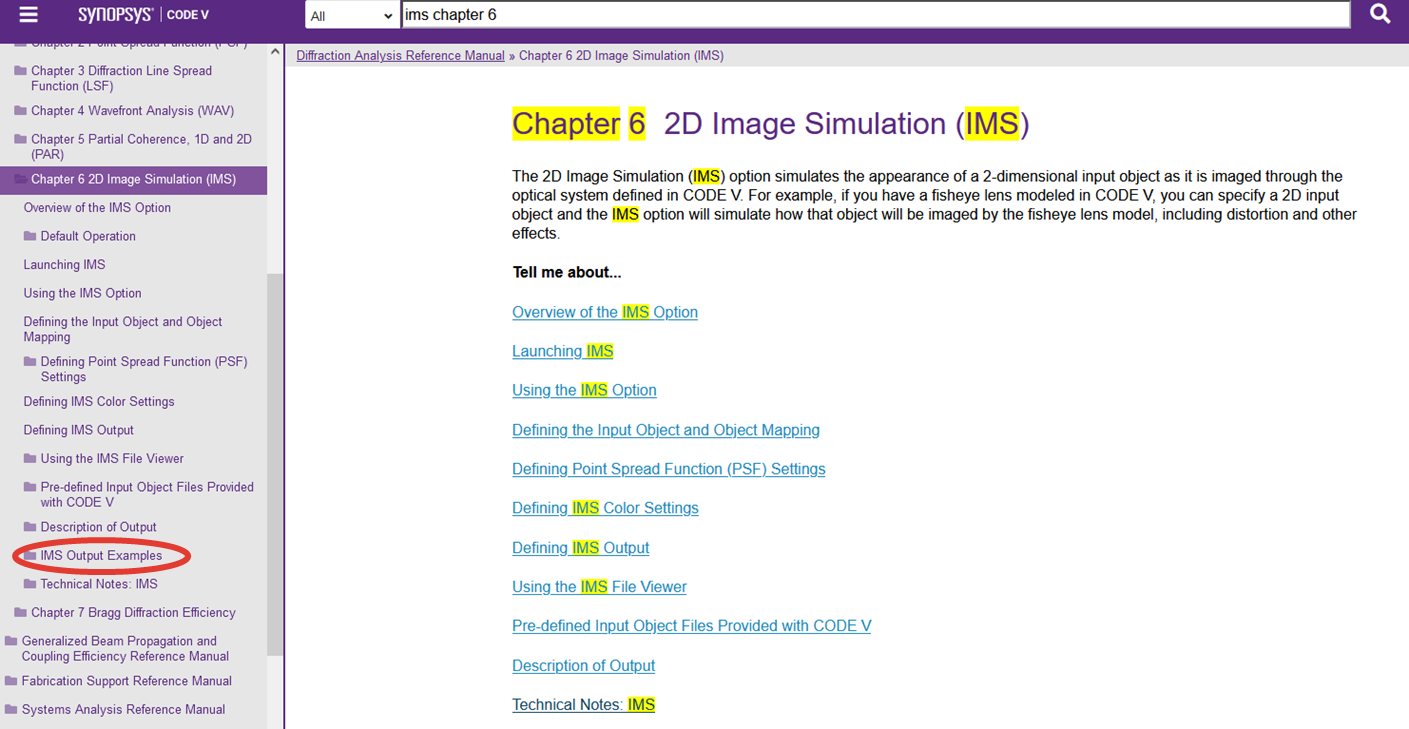Image resolution: width=1409 pixels, height=729 pixels.
Task: Open Generalized Beam Propagation and Coupling Efficiency manual
Action: click(x=125, y=649)
